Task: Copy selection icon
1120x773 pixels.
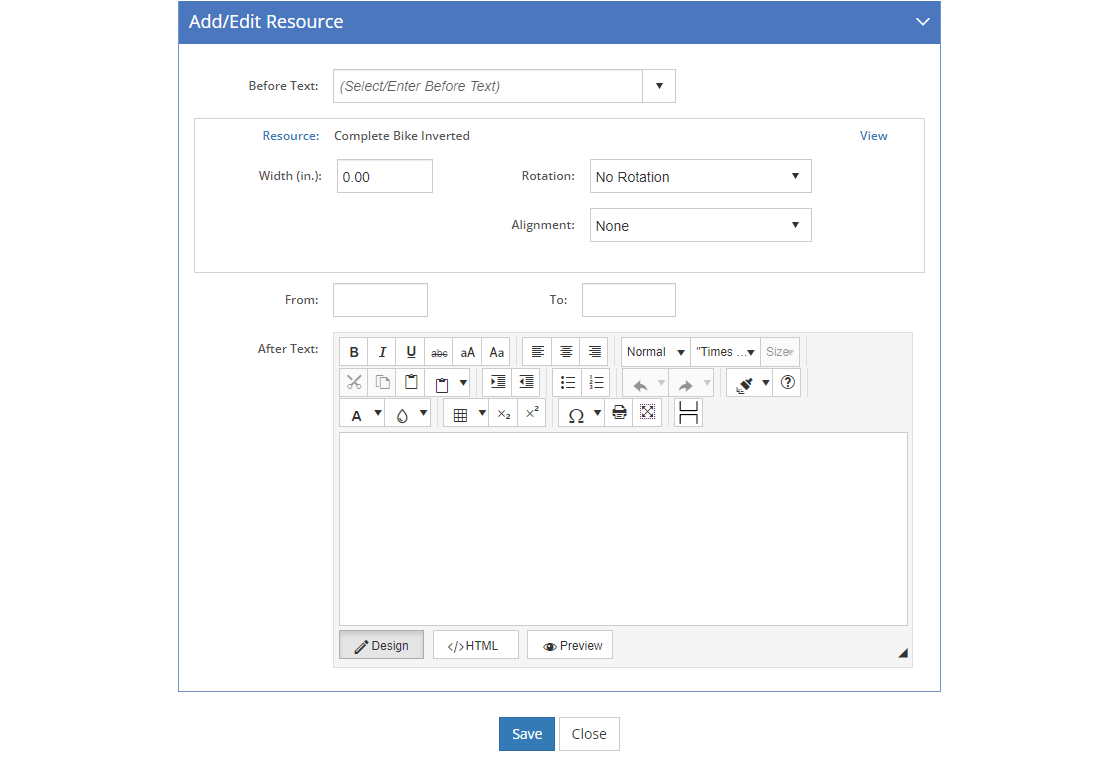Action: click(382, 383)
